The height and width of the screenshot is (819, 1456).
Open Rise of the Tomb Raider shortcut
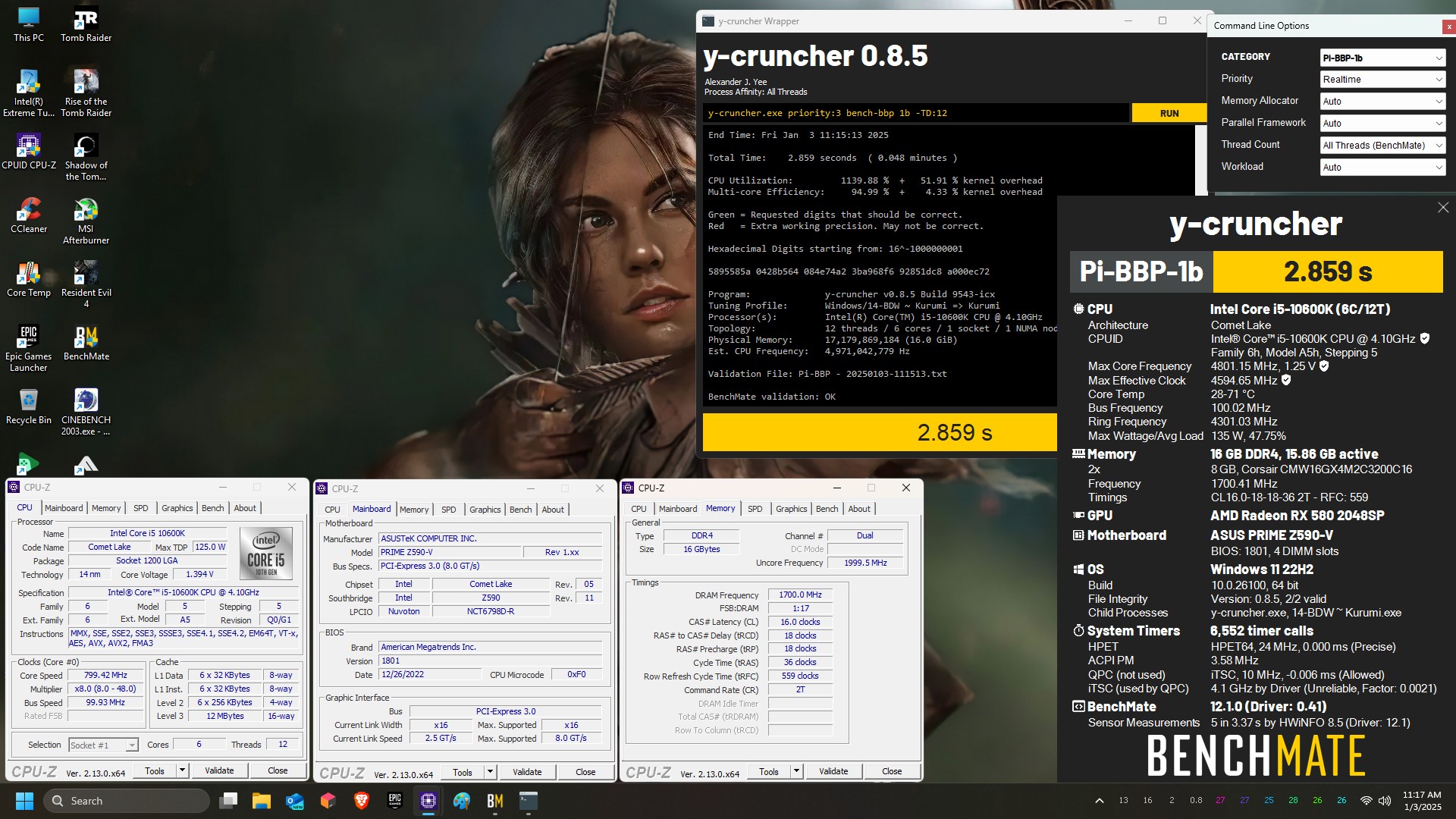86,93
